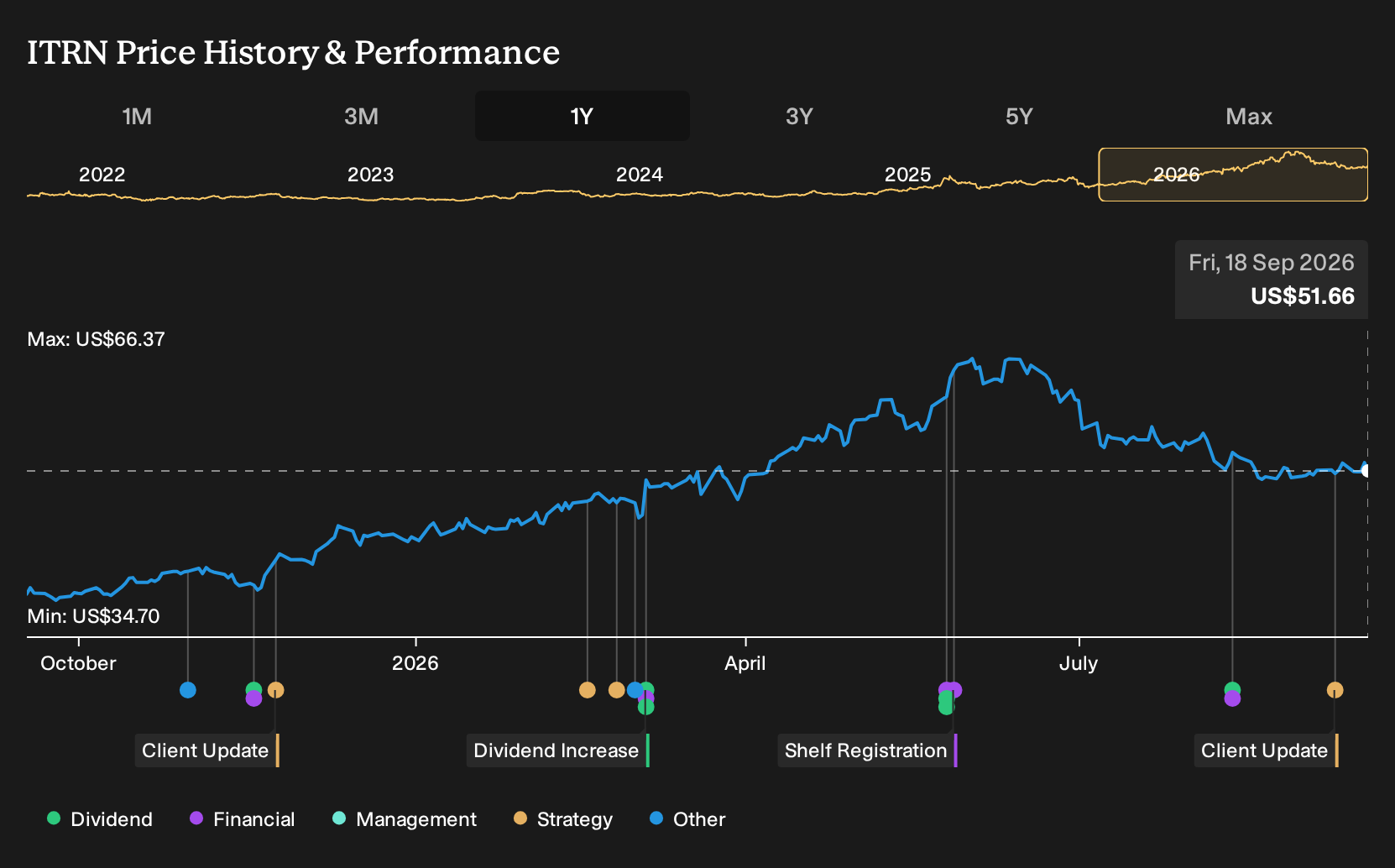Viewport: 1395px width, 868px height.
Task: Jump to 2022 on the overview timeline
Action: (102, 175)
